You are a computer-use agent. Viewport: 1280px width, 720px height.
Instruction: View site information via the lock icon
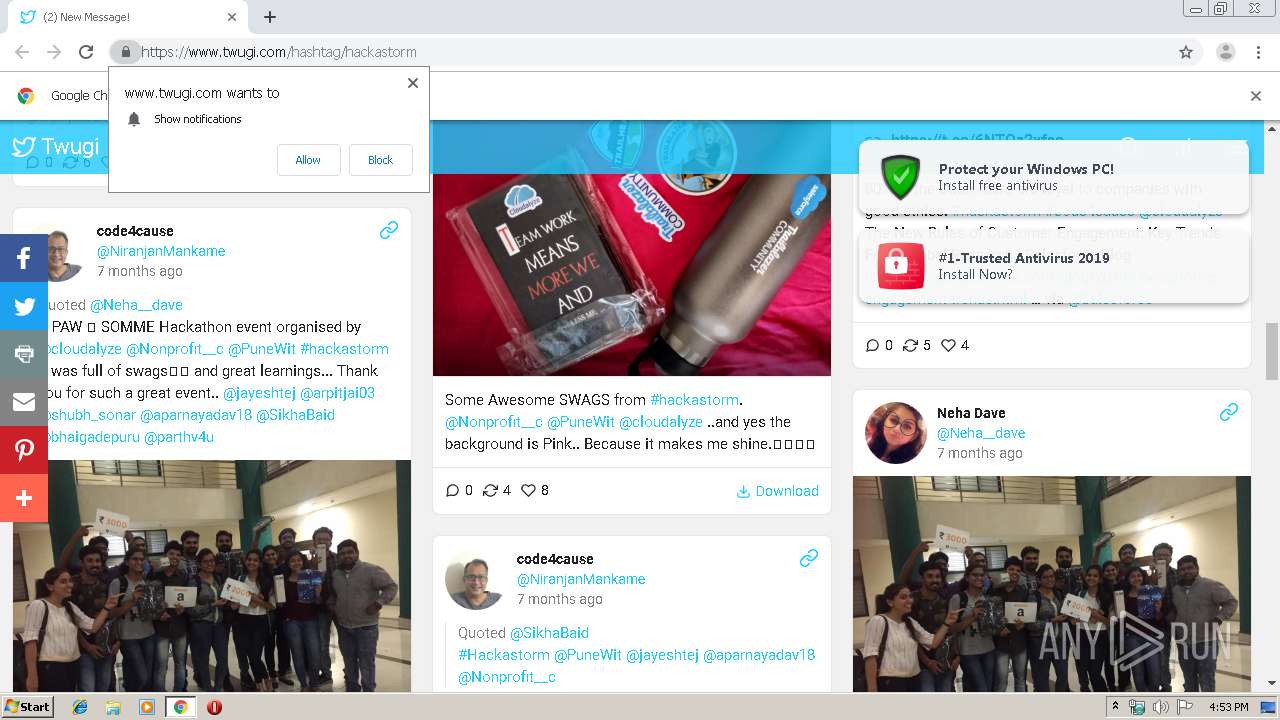126,52
